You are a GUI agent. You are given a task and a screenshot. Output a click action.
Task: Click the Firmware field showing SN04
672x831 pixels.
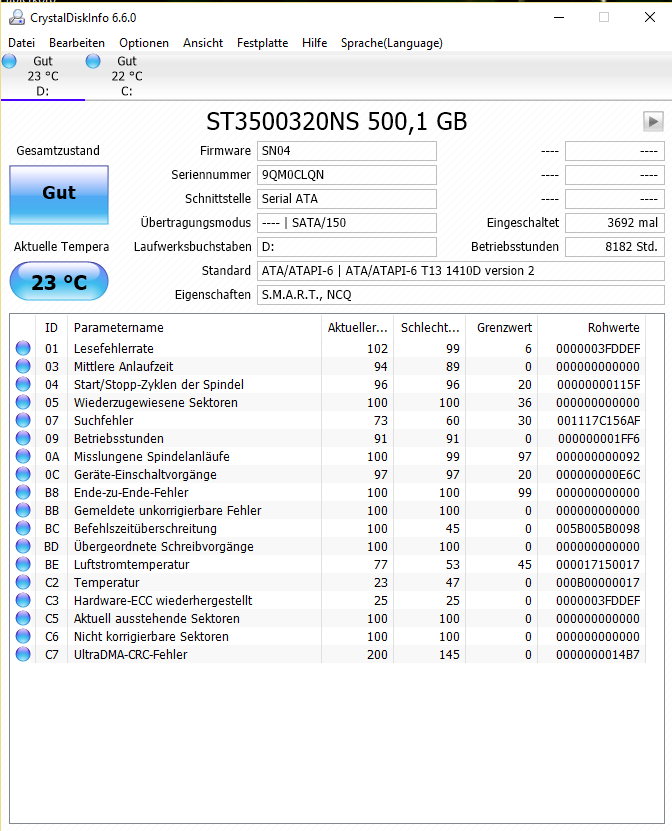click(347, 151)
